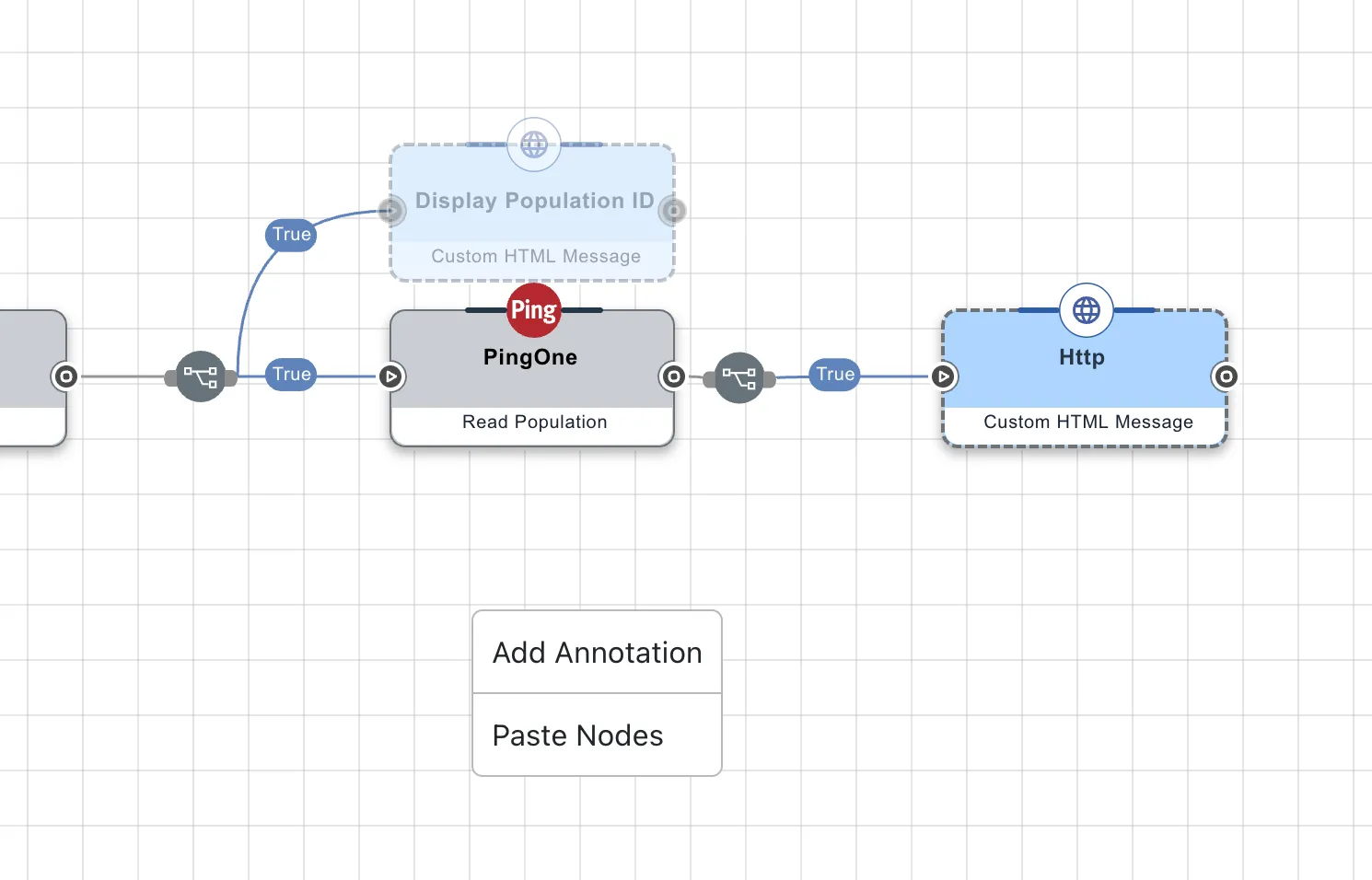
Task: Select the partially visible gray node on the left
Action: tap(32, 378)
